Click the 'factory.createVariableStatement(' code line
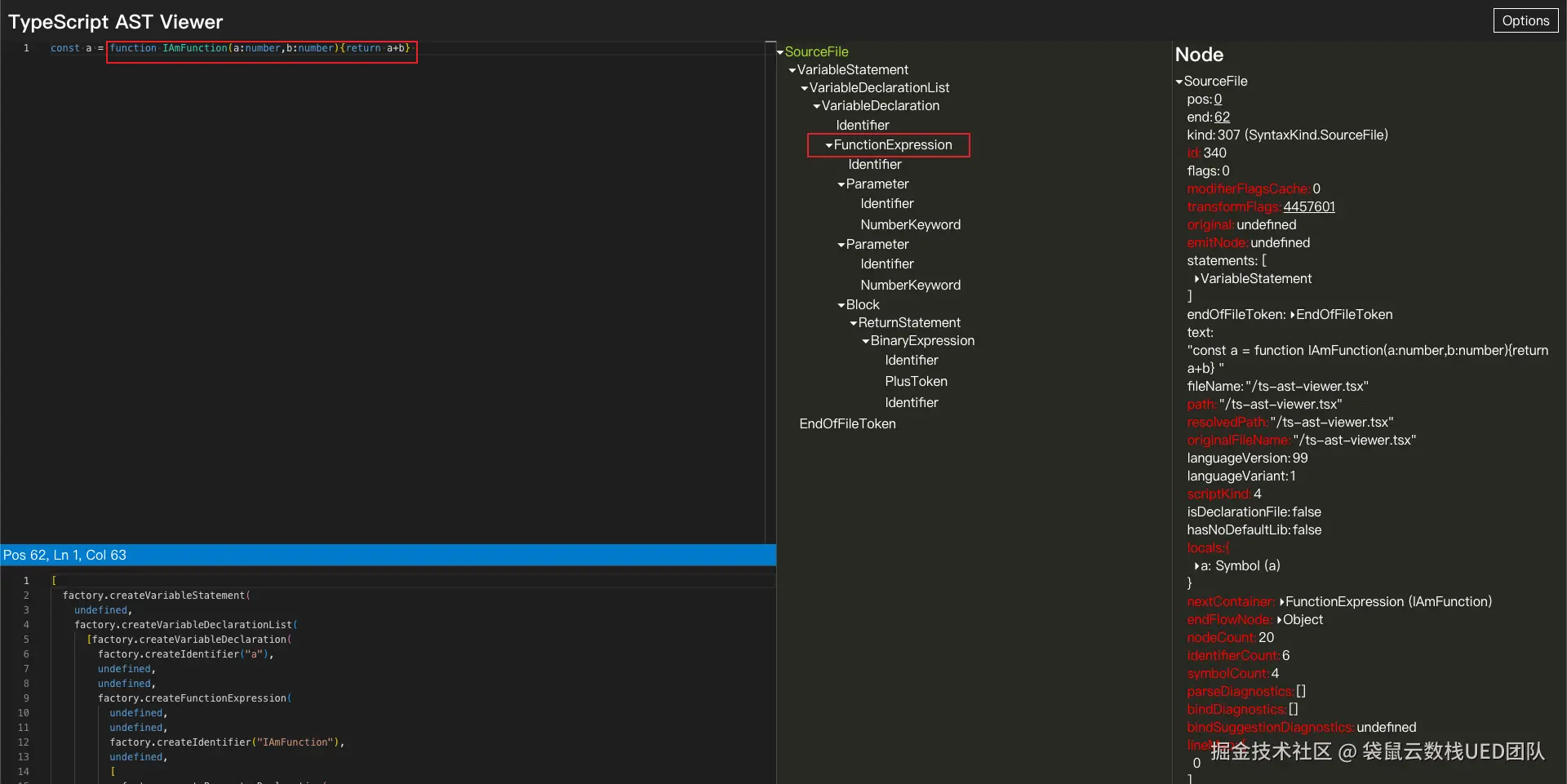Image resolution: width=1567 pixels, height=784 pixels. pyautogui.click(x=157, y=596)
